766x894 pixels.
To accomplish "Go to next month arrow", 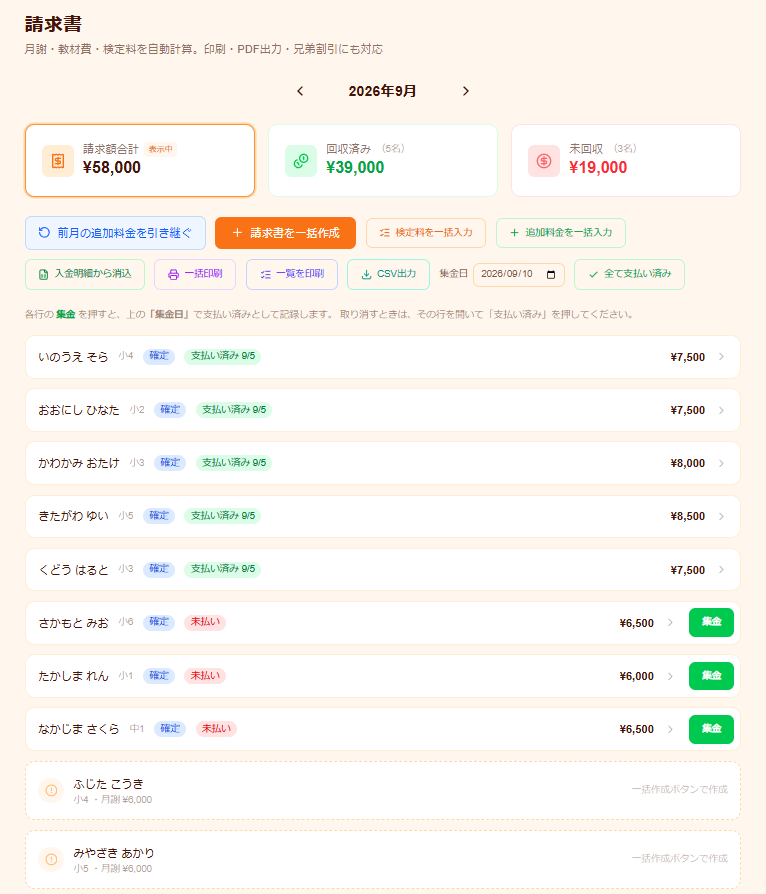I will pos(465,91).
